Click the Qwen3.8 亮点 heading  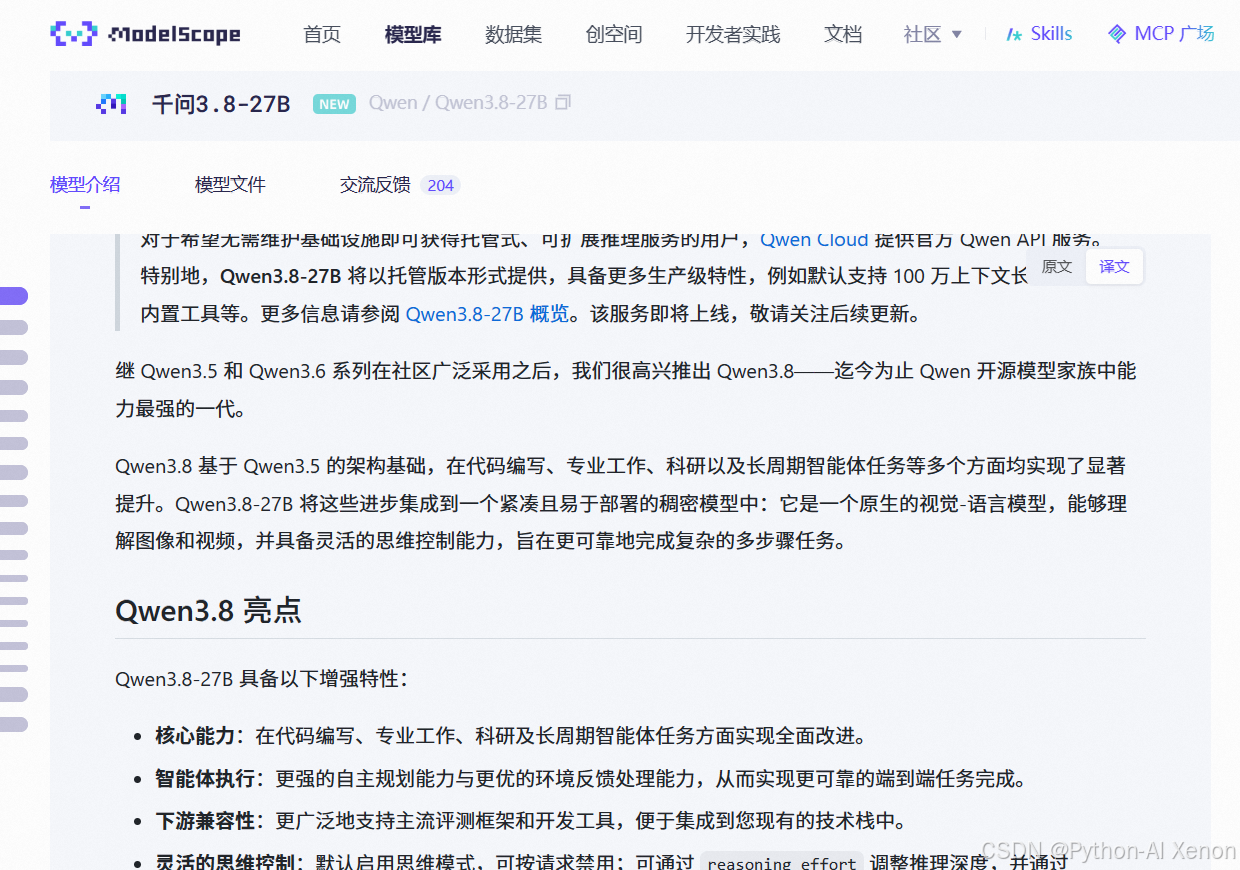[208, 610]
